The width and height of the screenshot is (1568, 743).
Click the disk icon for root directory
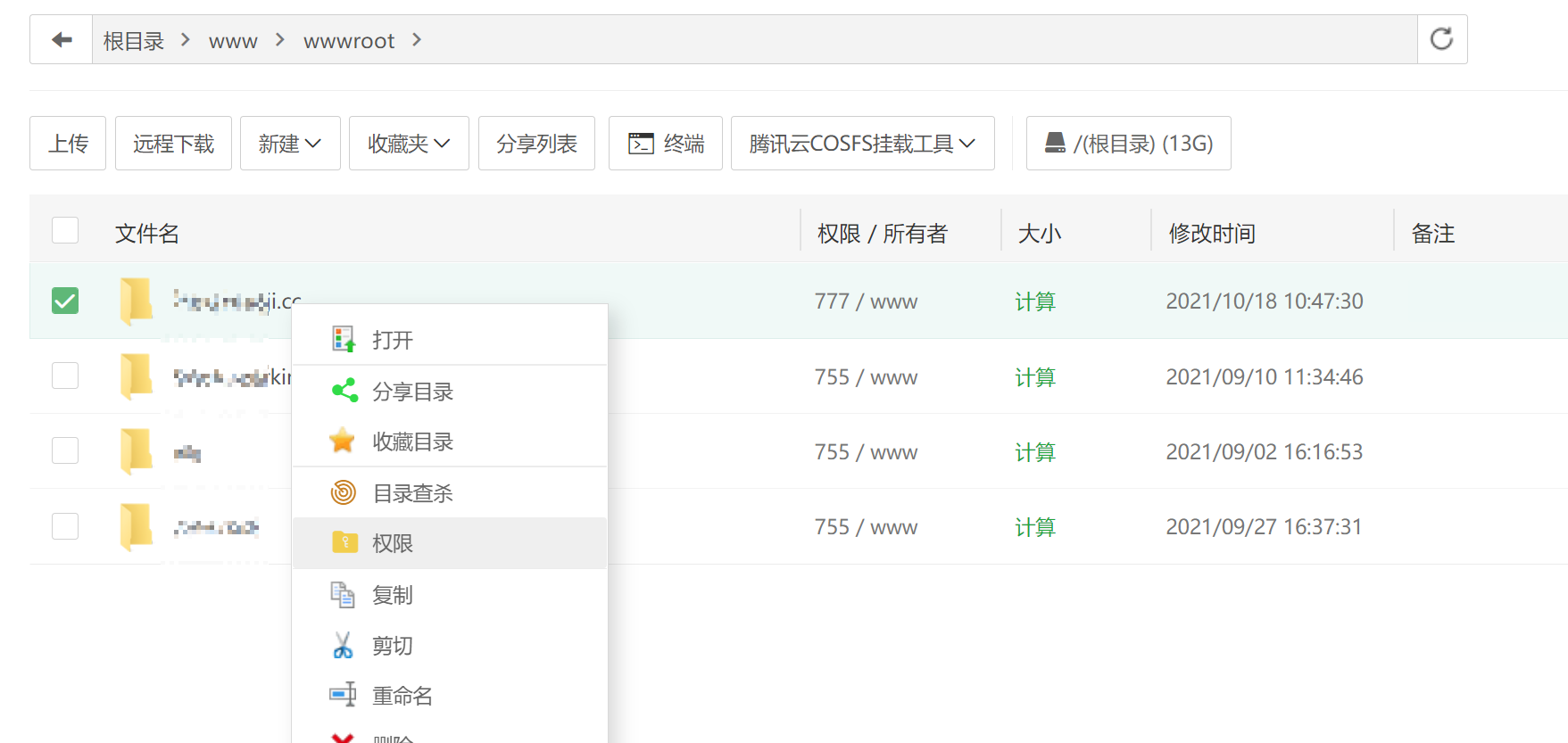(1055, 143)
